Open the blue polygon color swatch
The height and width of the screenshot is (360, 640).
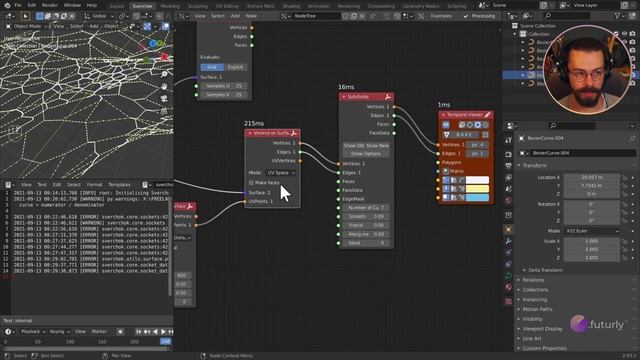(477, 198)
